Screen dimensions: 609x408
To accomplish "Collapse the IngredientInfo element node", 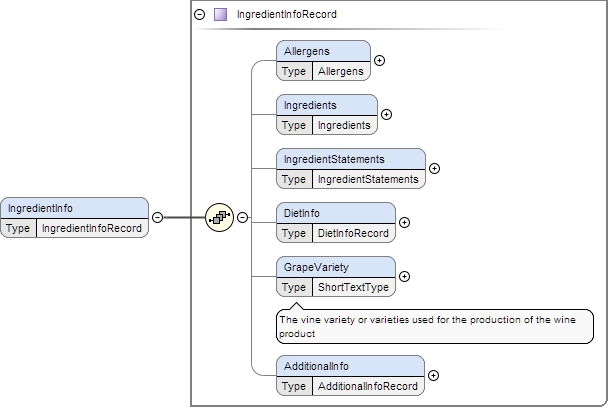I will 157,217.
